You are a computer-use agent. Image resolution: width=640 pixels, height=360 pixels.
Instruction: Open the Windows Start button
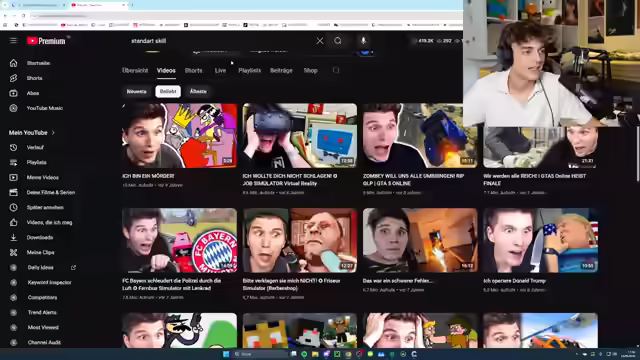tap(226, 354)
